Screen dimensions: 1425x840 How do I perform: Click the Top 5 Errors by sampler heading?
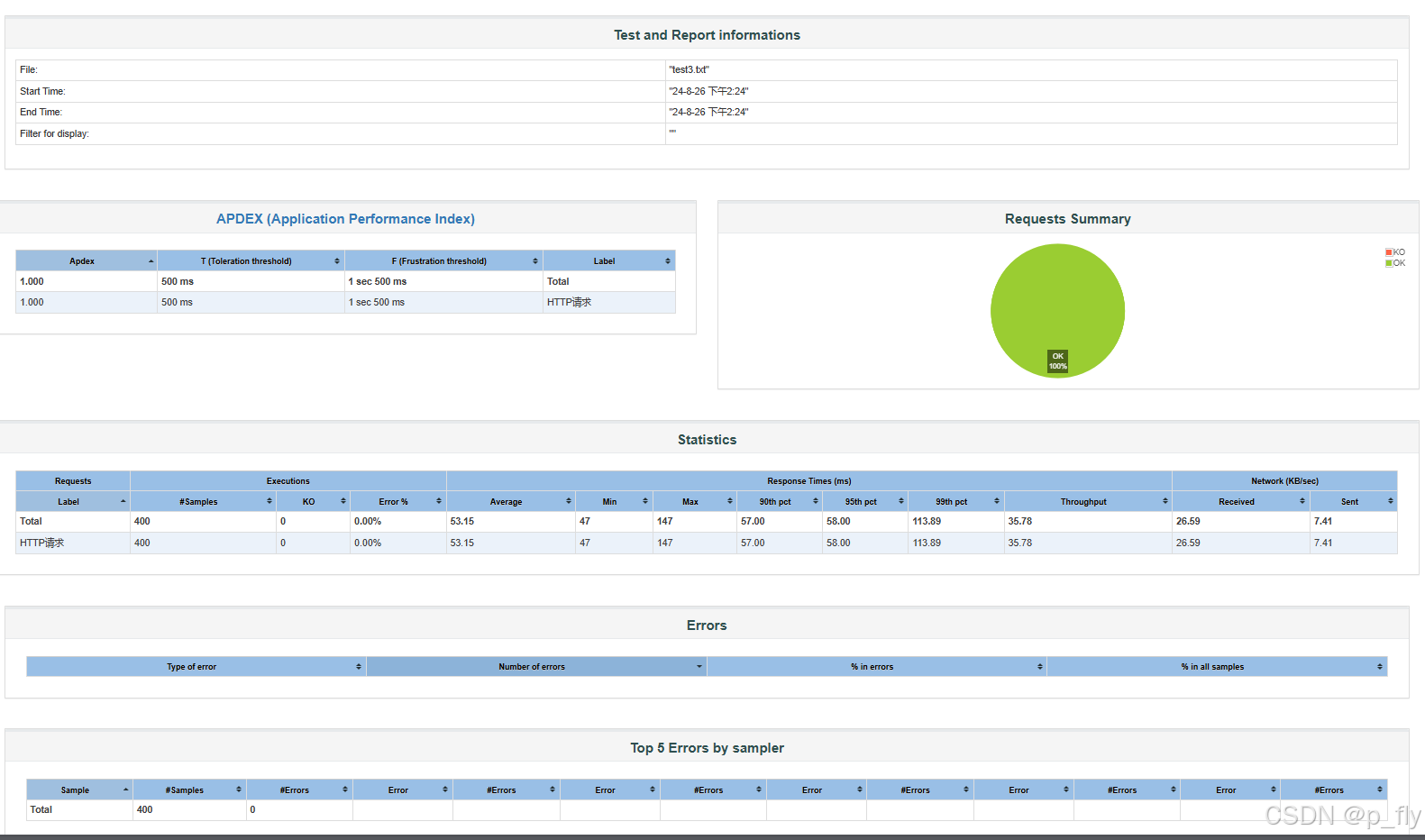(708, 748)
